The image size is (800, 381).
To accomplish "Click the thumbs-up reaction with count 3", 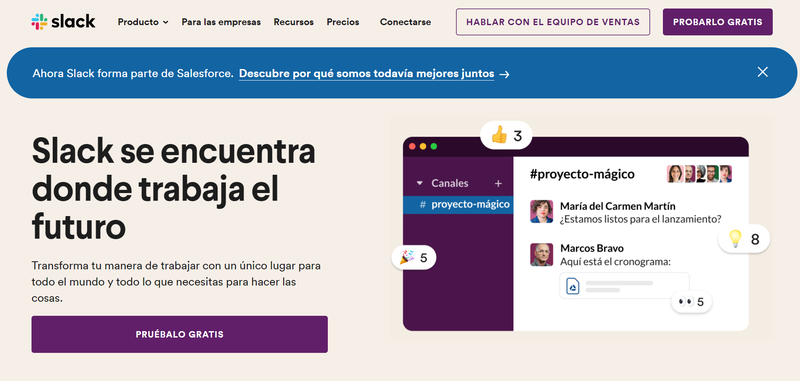I will pyautogui.click(x=506, y=136).
